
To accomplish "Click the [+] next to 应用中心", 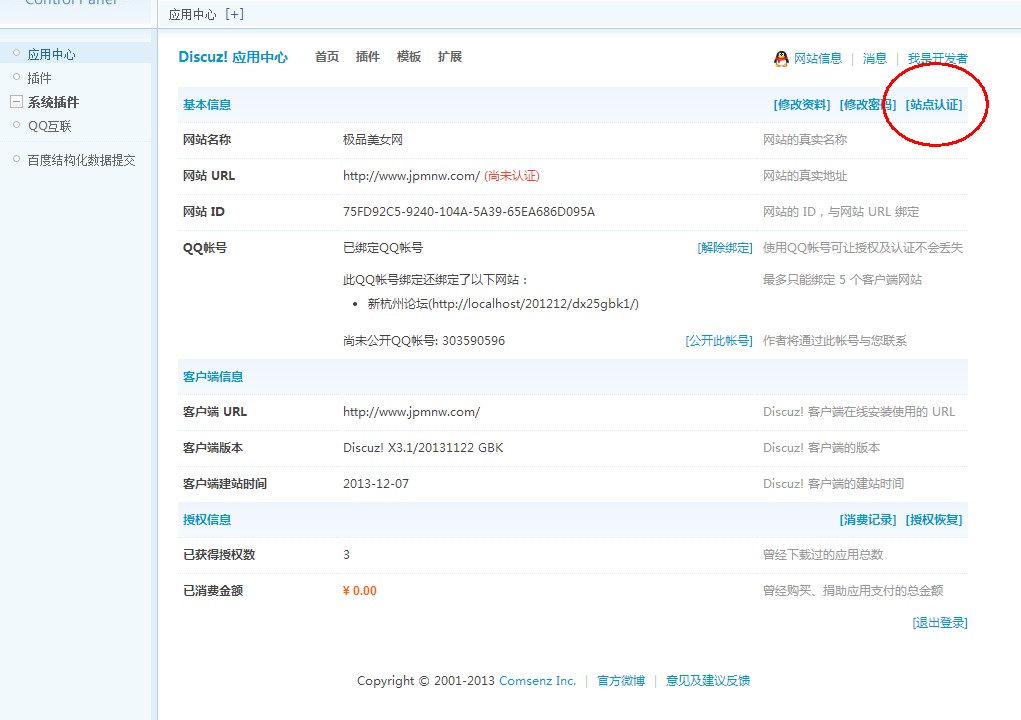I will pos(234,14).
